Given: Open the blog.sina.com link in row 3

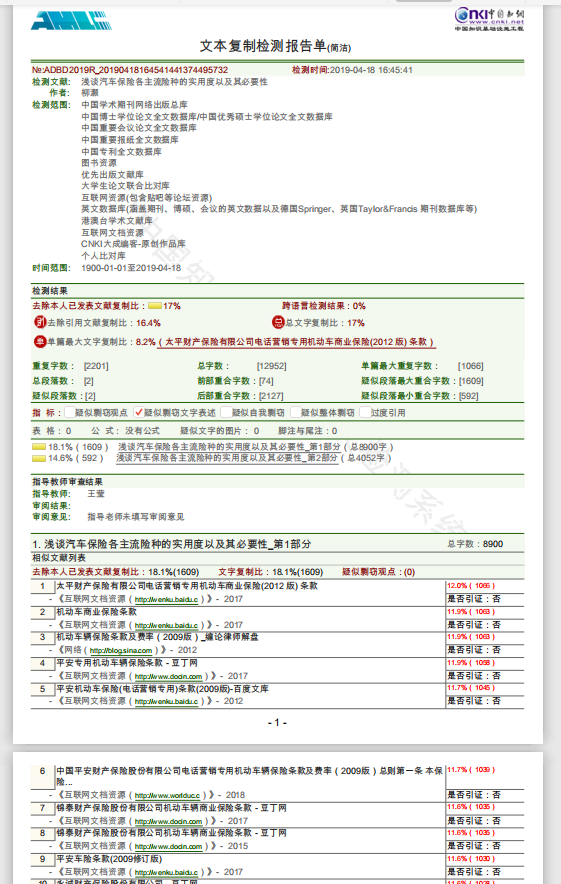Looking at the screenshot, I should (121, 650).
